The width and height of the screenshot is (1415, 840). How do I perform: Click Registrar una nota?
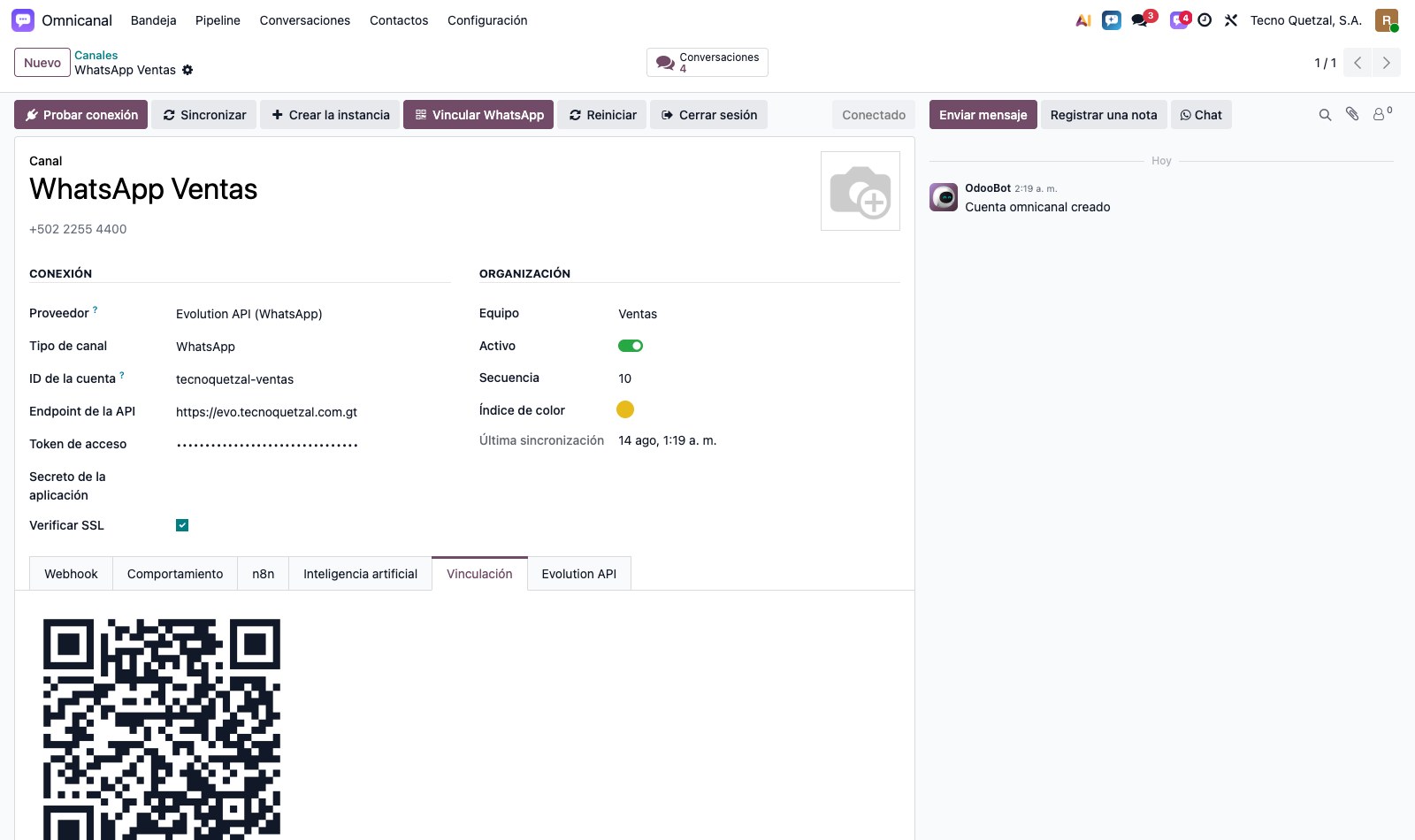[1104, 115]
